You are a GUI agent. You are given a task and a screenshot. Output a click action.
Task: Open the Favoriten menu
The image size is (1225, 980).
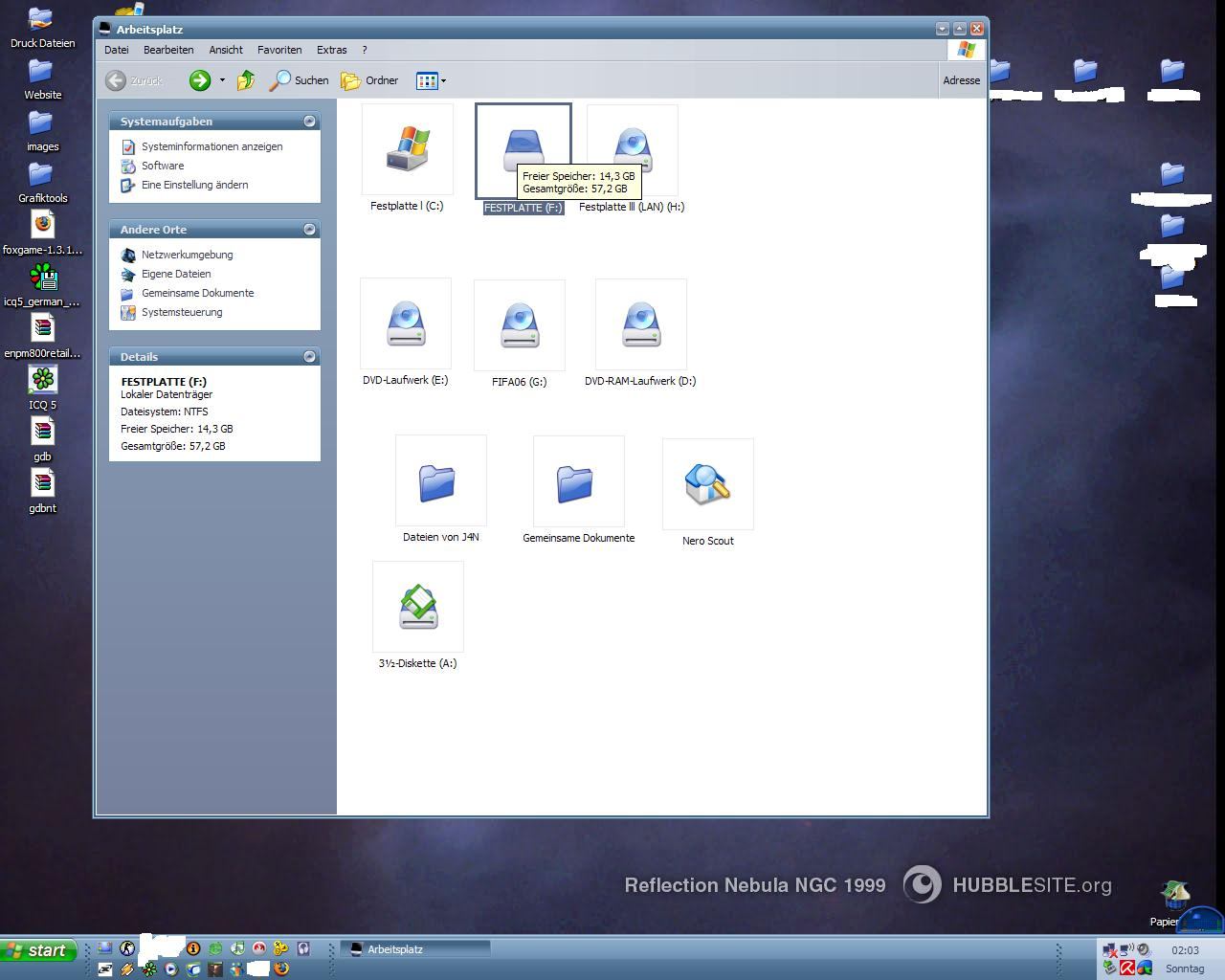tap(279, 50)
